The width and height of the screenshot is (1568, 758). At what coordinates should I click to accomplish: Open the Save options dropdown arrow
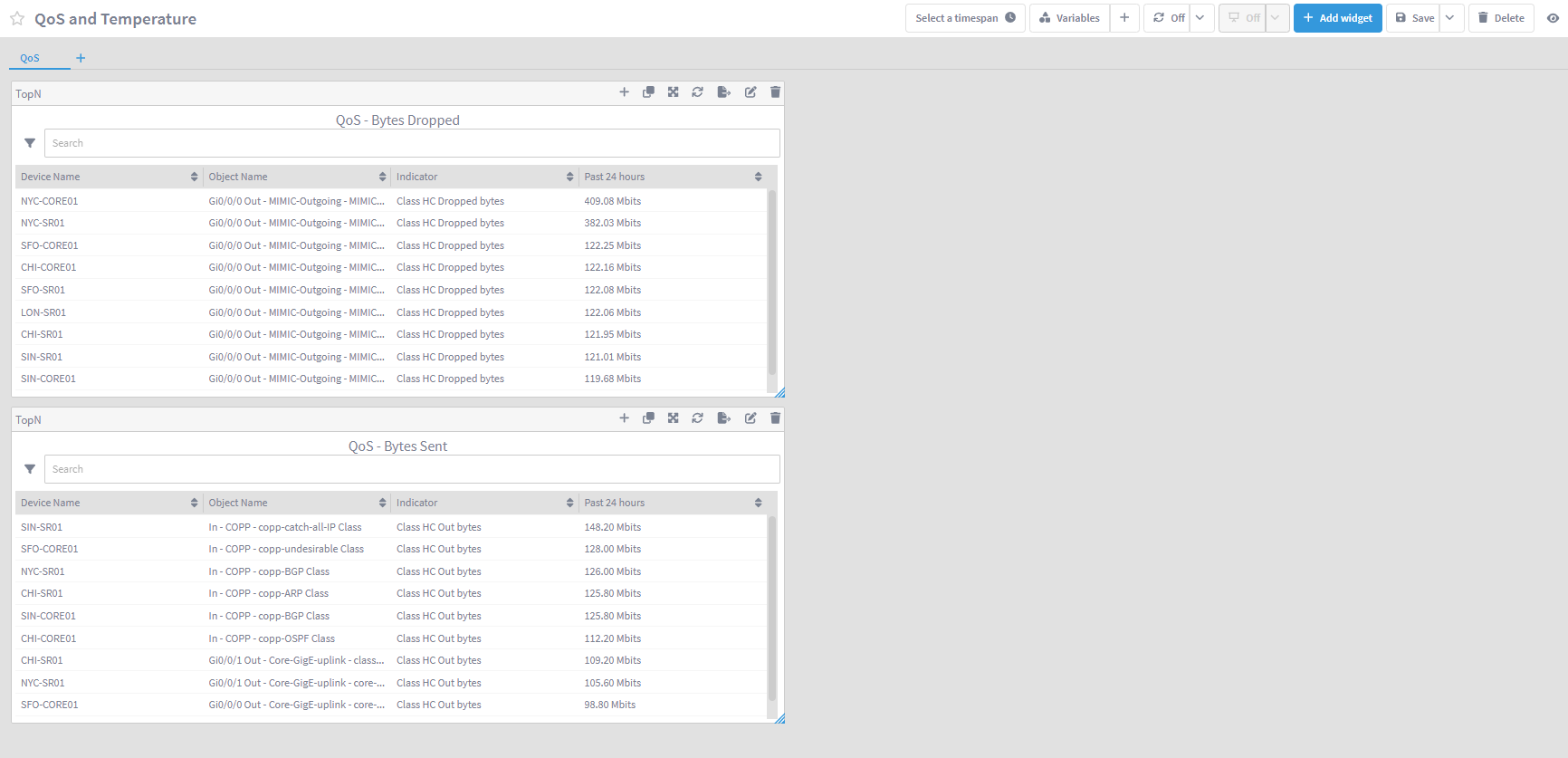[x=1450, y=18]
